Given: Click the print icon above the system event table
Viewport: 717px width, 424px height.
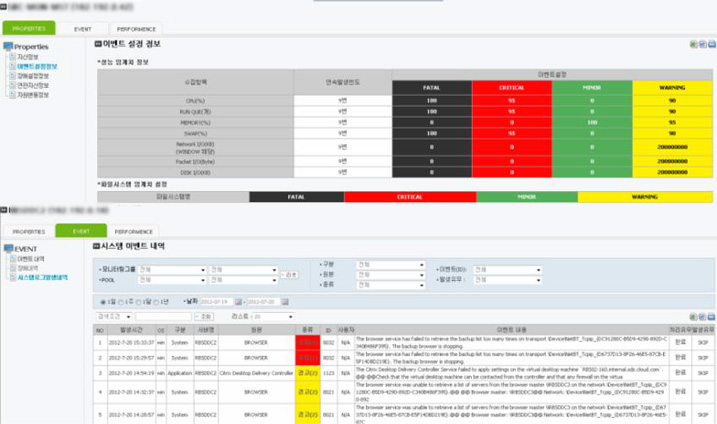Looking at the screenshot, I should point(712,317).
